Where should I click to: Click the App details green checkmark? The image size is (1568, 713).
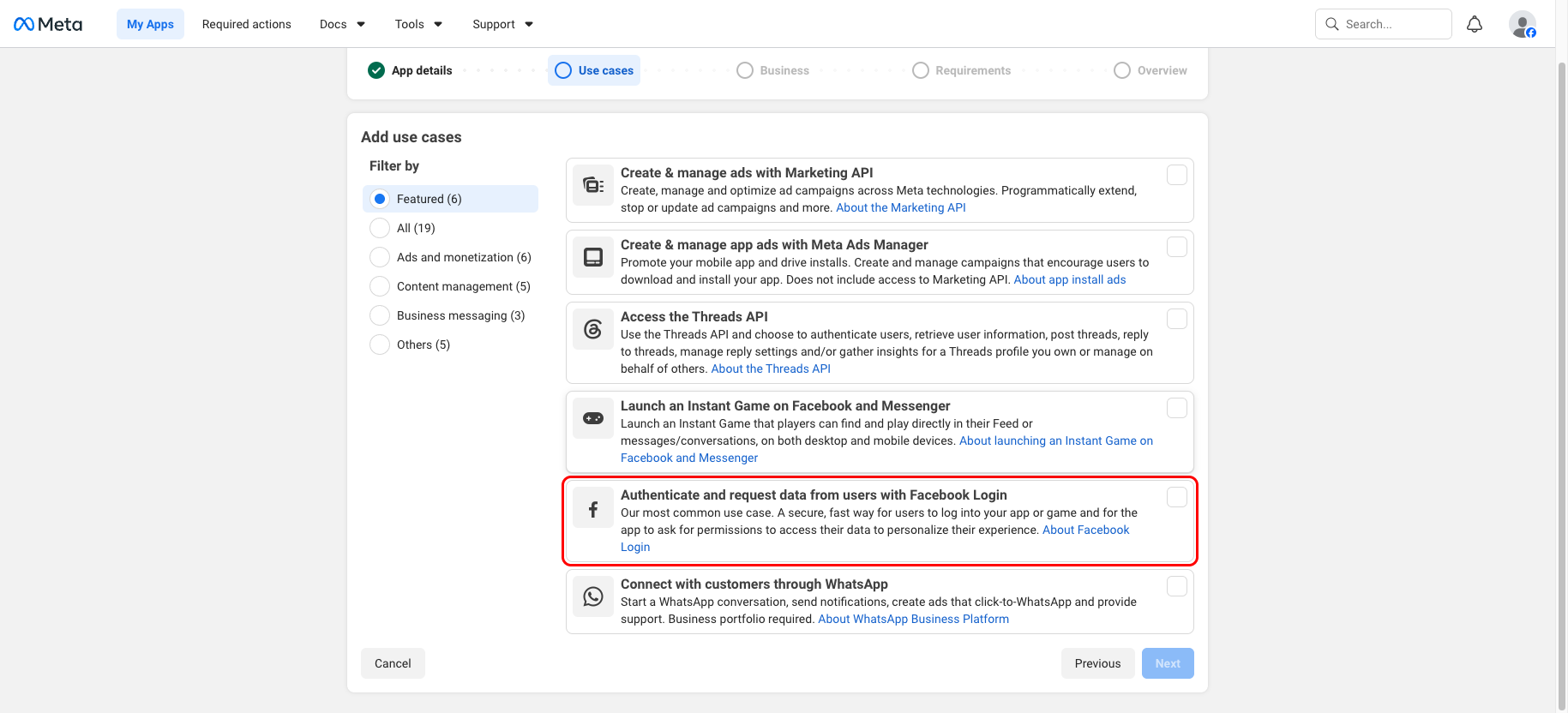click(x=376, y=70)
